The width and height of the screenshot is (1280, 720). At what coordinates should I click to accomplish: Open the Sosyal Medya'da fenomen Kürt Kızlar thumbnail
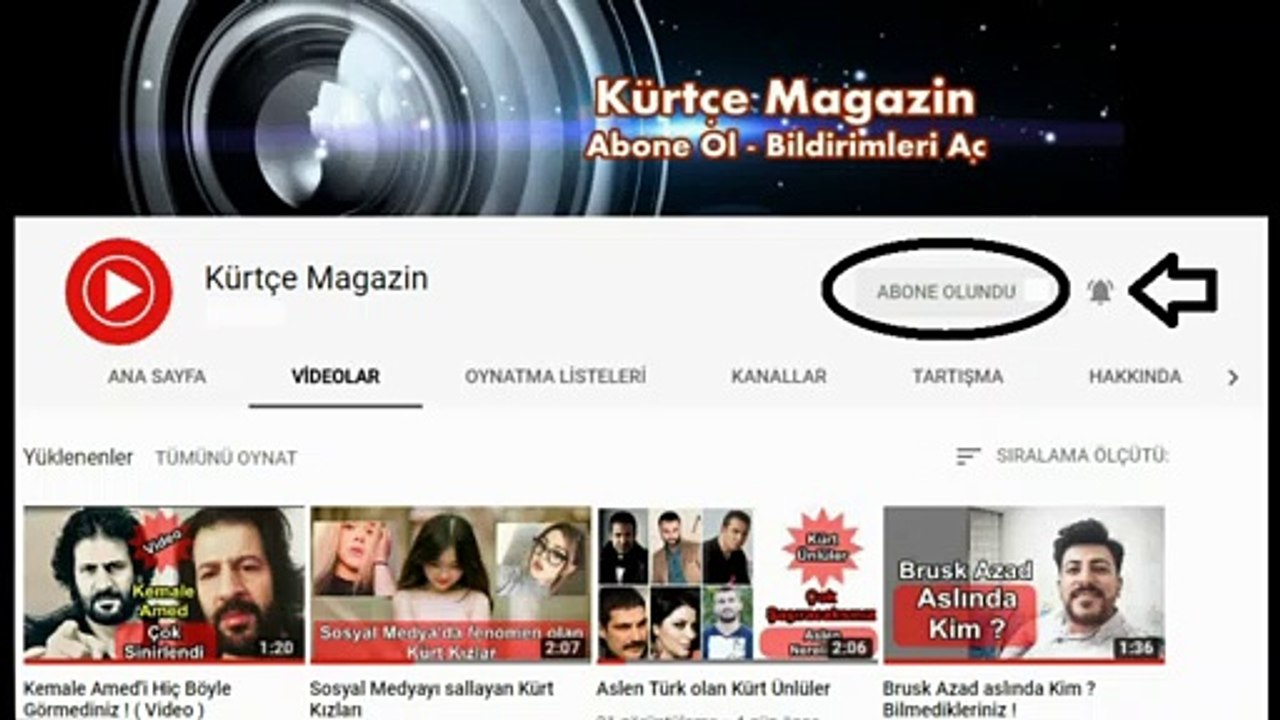pos(451,584)
